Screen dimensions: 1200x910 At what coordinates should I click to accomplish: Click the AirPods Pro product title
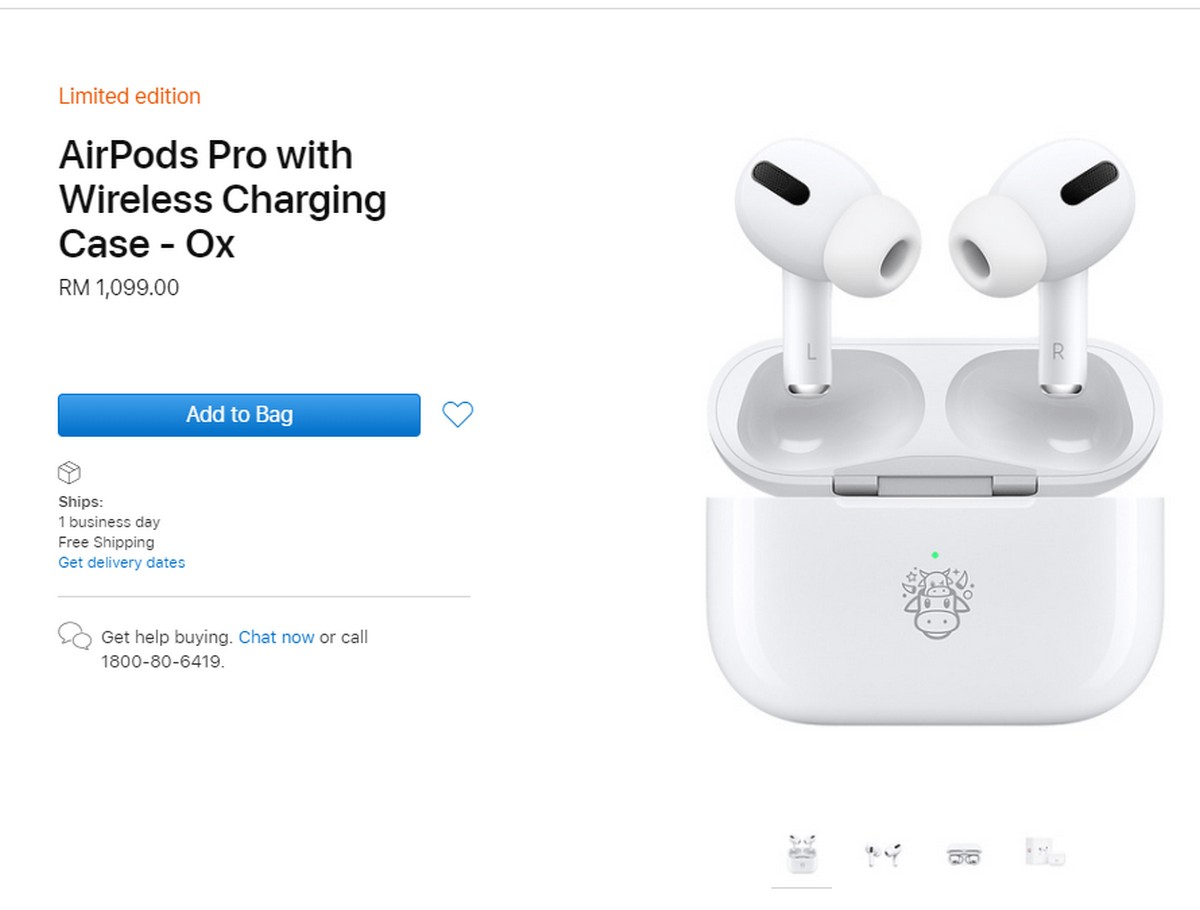coord(222,200)
